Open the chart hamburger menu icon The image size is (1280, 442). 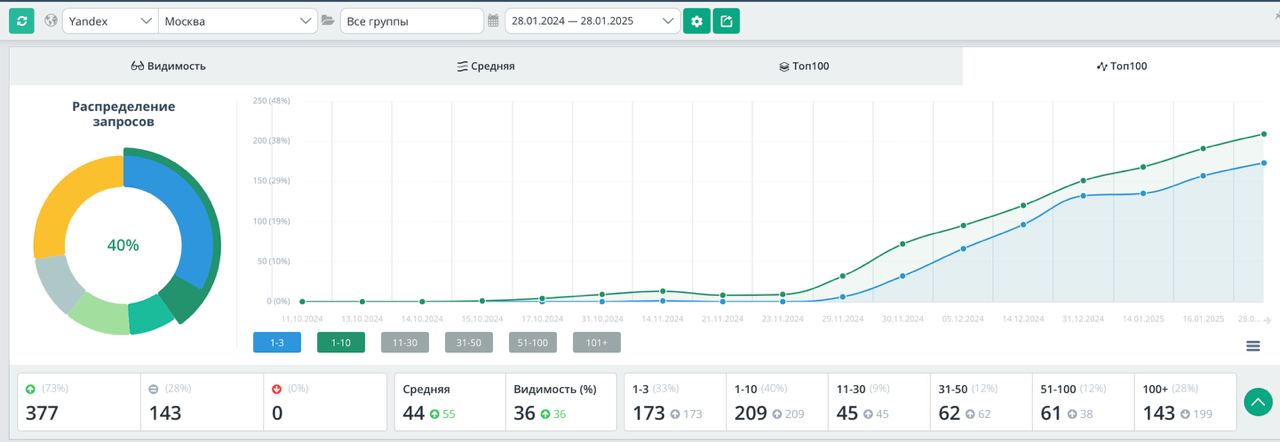point(1253,346)
